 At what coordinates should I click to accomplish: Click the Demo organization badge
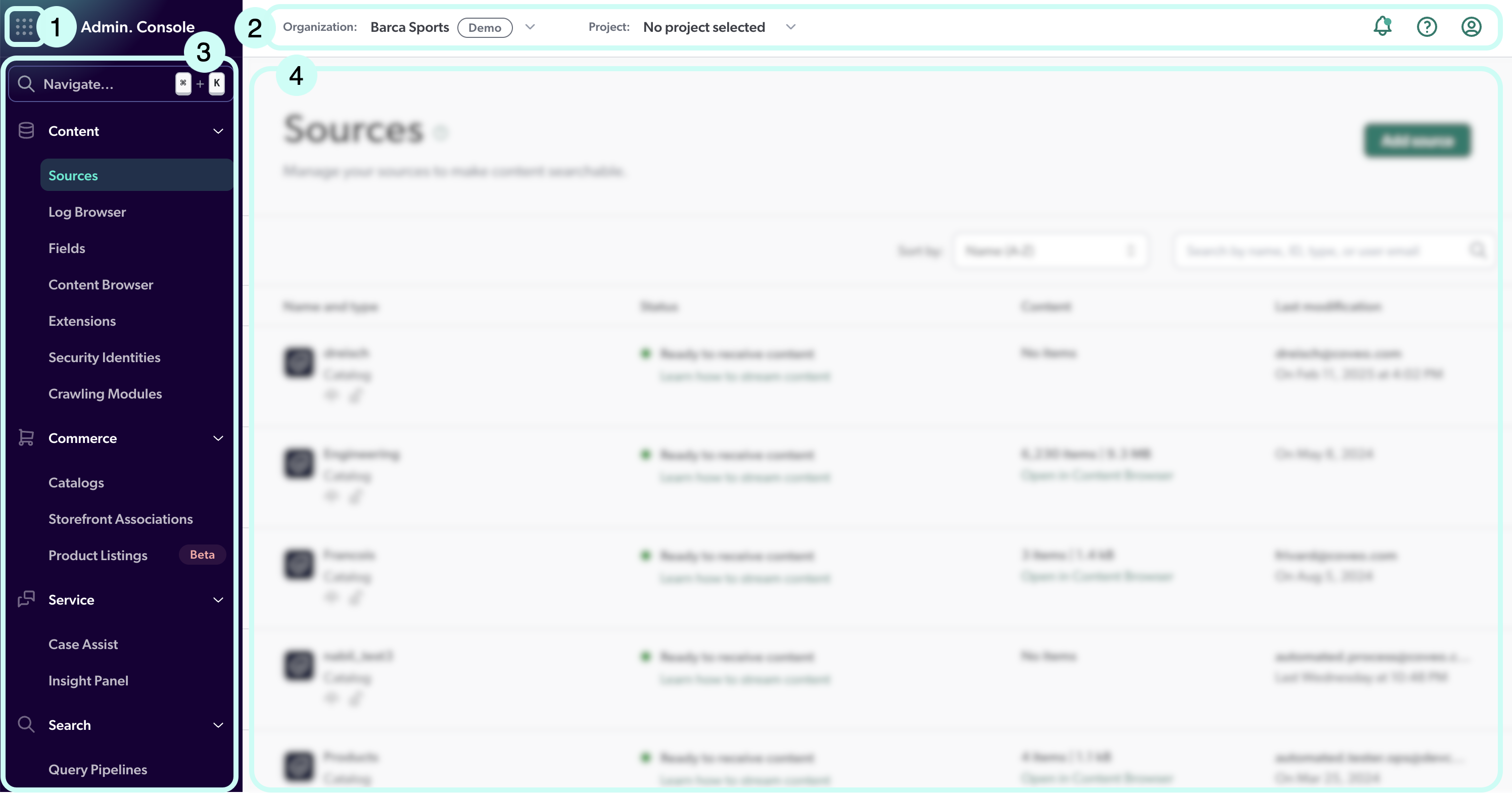[485, 27]
